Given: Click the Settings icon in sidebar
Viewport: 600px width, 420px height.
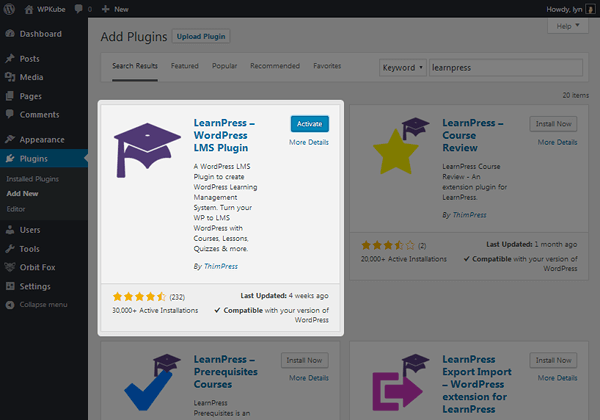Looking at the screenshot, I should tap(9, 286).
